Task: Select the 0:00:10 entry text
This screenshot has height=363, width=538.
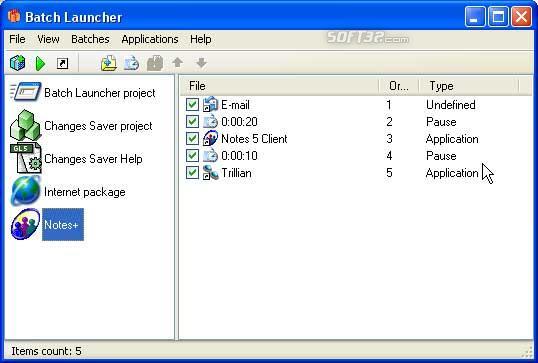Action: pyautogui.click(x=239, y=156)
